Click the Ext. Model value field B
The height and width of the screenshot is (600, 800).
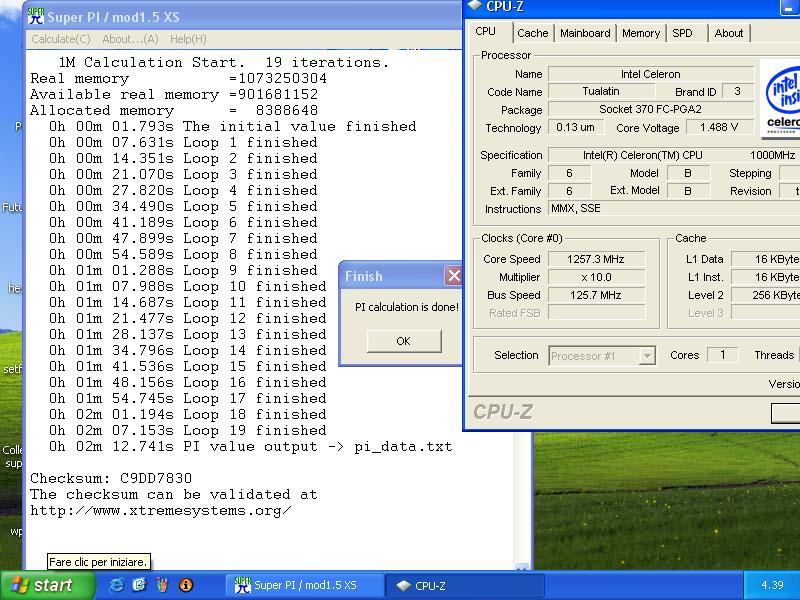tap(688, 190)
